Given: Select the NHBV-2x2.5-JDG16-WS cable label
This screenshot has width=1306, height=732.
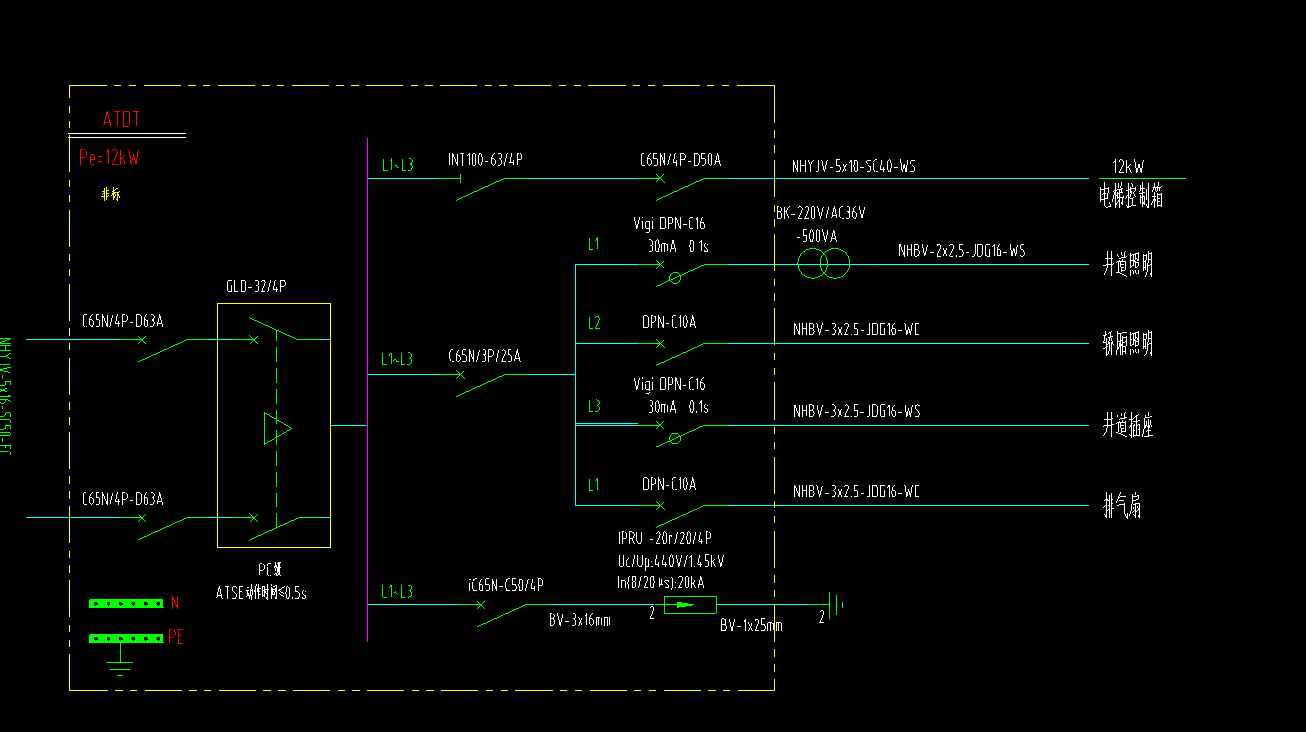Looking at the screenshot, I should [961, 251].
